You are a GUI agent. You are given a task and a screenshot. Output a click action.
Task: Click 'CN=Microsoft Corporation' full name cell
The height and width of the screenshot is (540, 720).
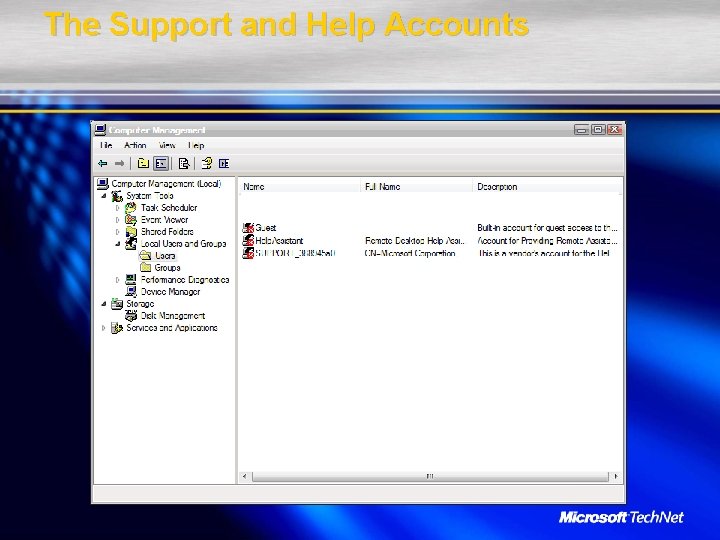(x=410, y=253)
